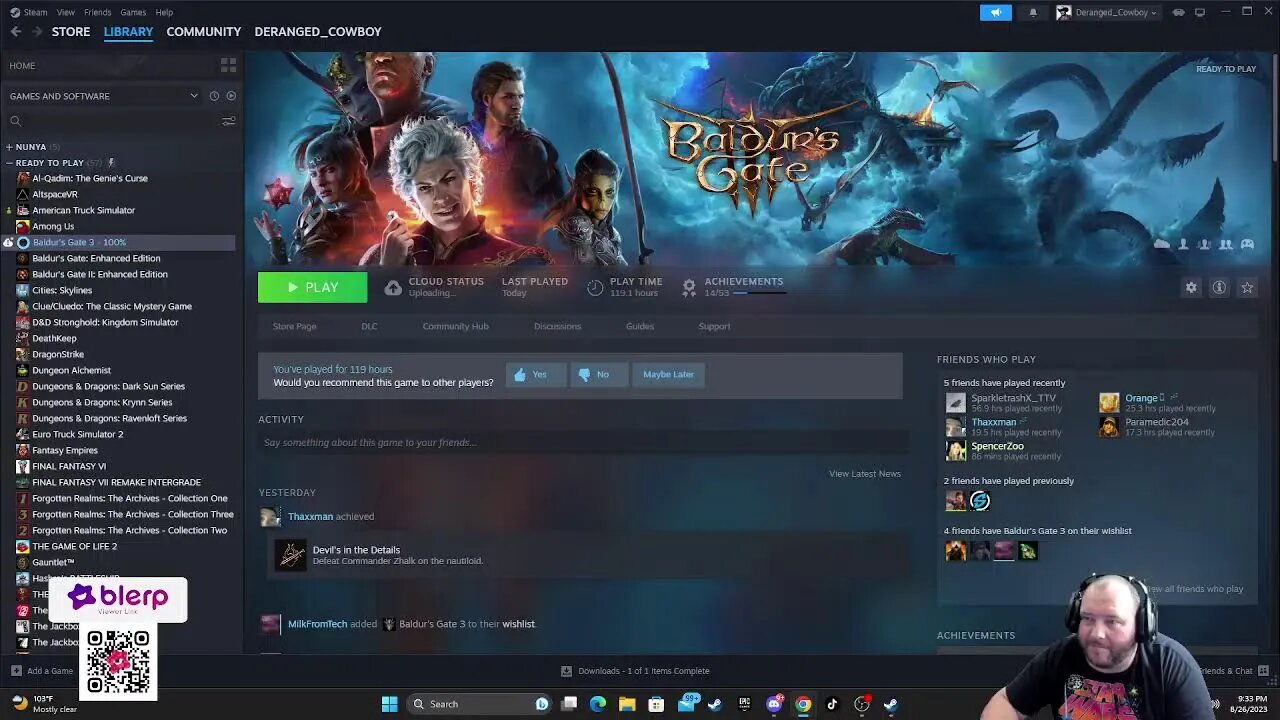Open the Guides link
1280x720 pixels.
(640, 326)
